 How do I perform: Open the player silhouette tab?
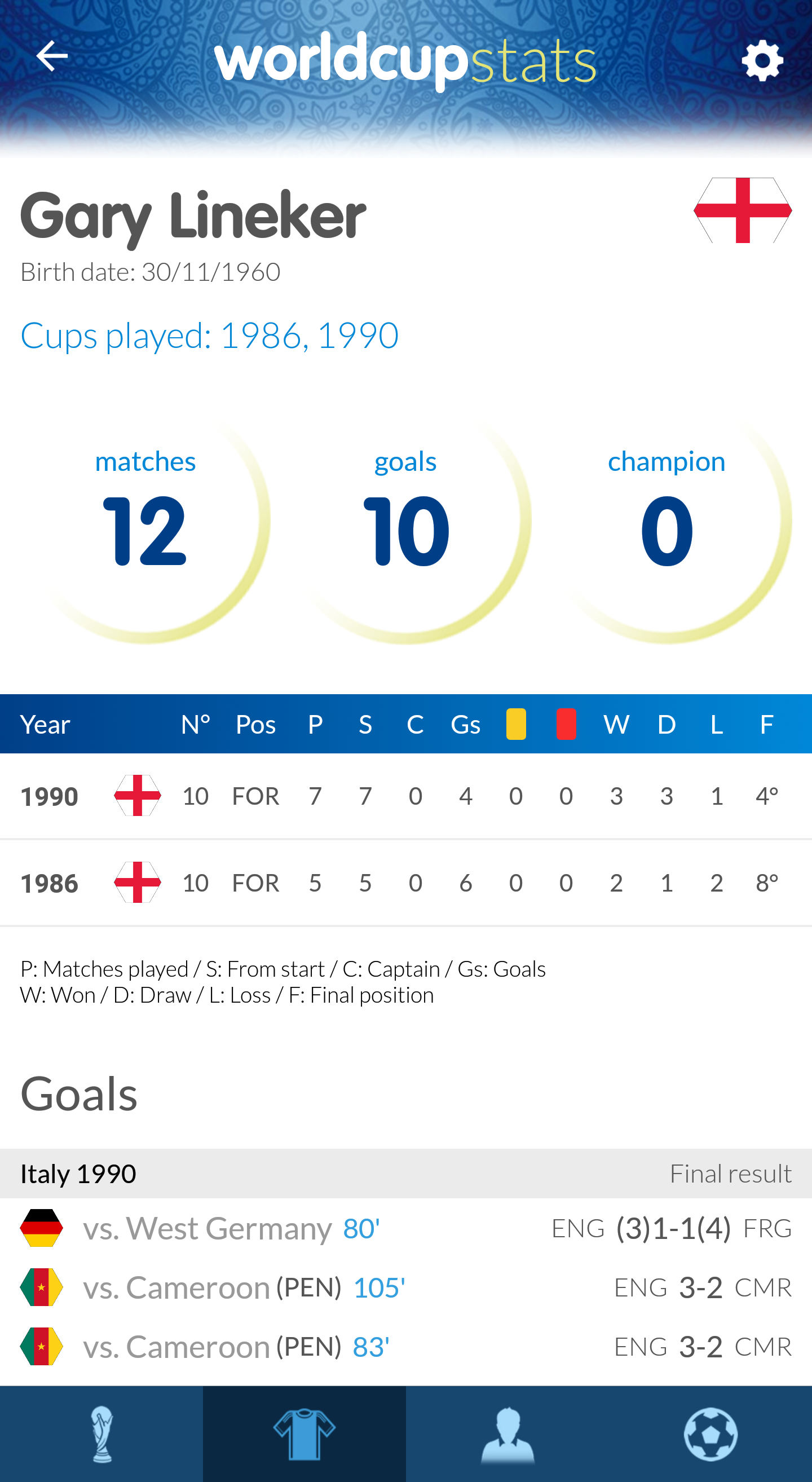[507, 1434]
